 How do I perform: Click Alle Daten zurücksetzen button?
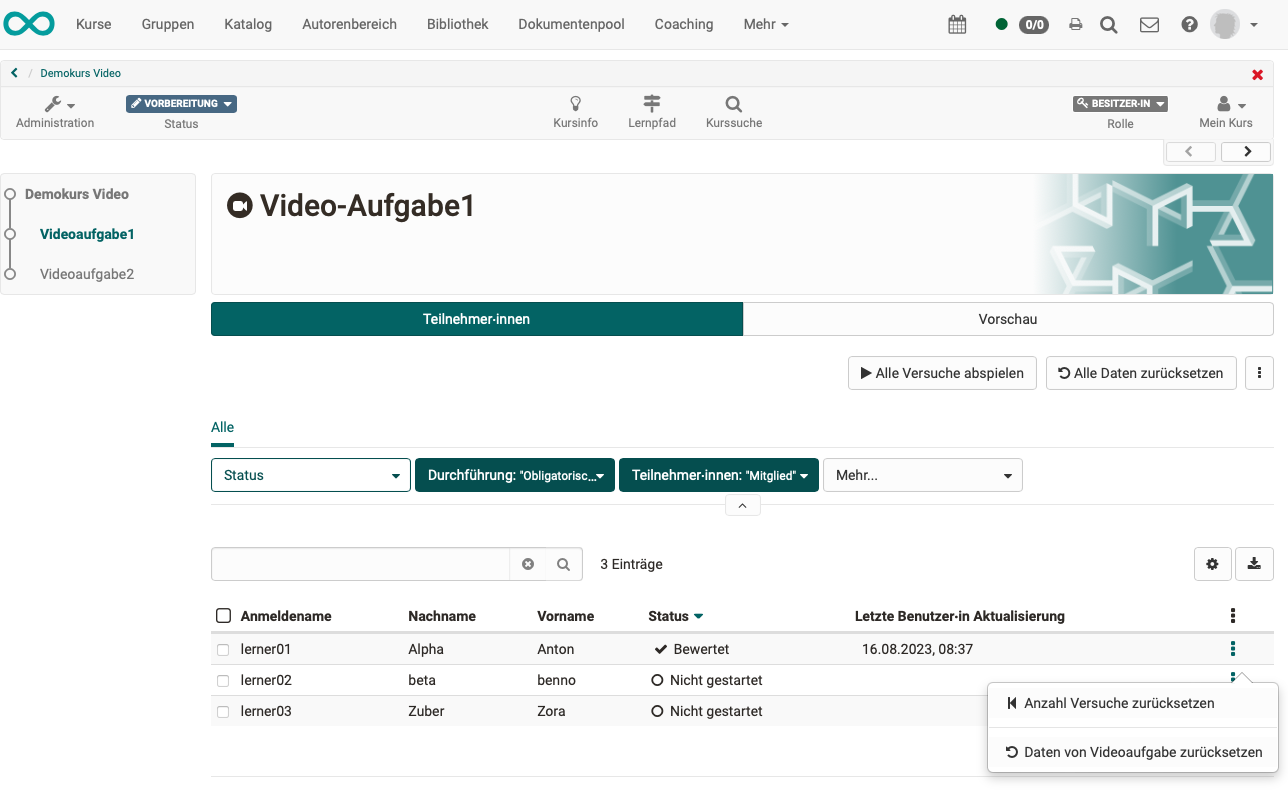(x=1140, y=373)
